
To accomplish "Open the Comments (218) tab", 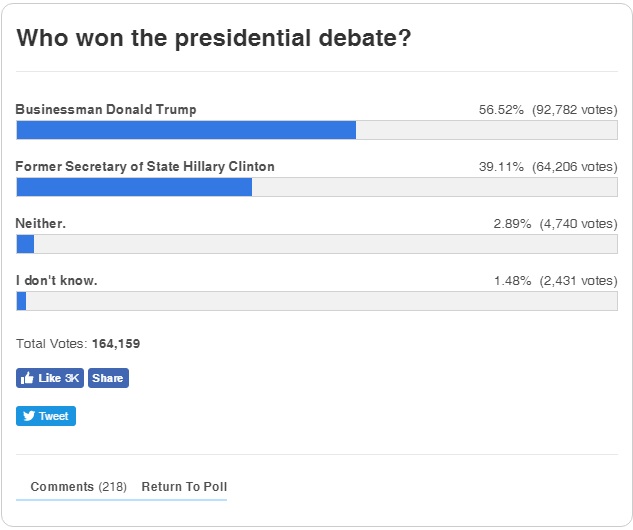I will pos(79,486).
